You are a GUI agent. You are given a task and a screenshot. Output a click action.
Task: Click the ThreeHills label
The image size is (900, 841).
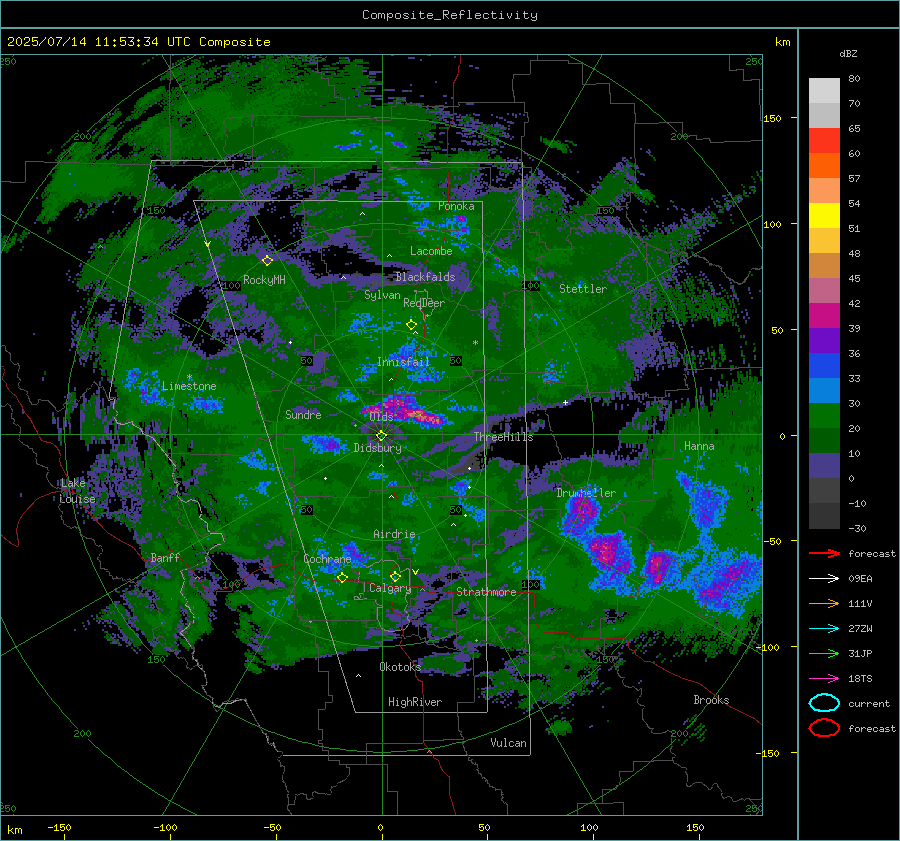coord(503,437)
